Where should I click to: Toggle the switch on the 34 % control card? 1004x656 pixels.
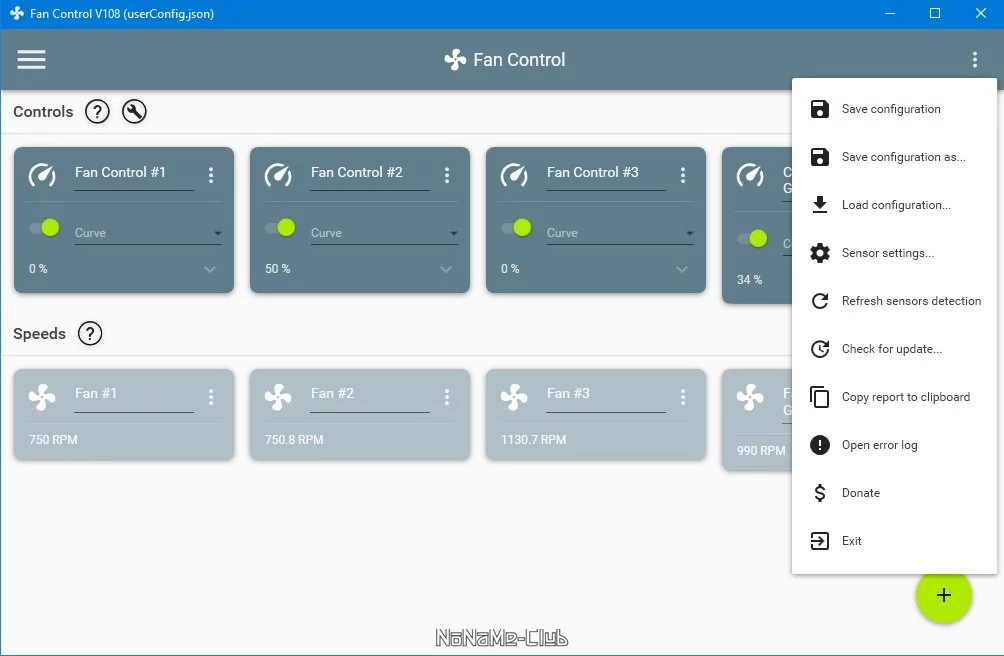pyautogui.click(x=753, y=238)
